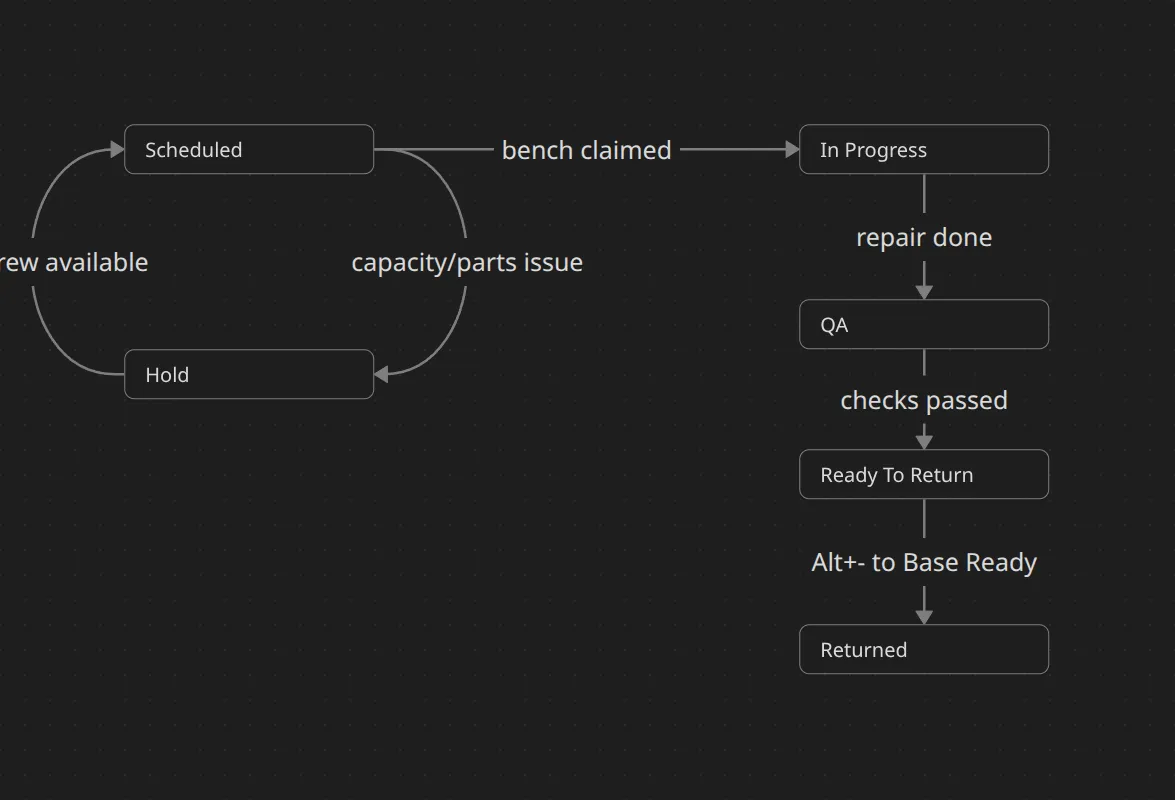Viewport: 1175px width, 800px height.
Task: Select the arrowhead above Ready To Return
Action: click(924, 441)
